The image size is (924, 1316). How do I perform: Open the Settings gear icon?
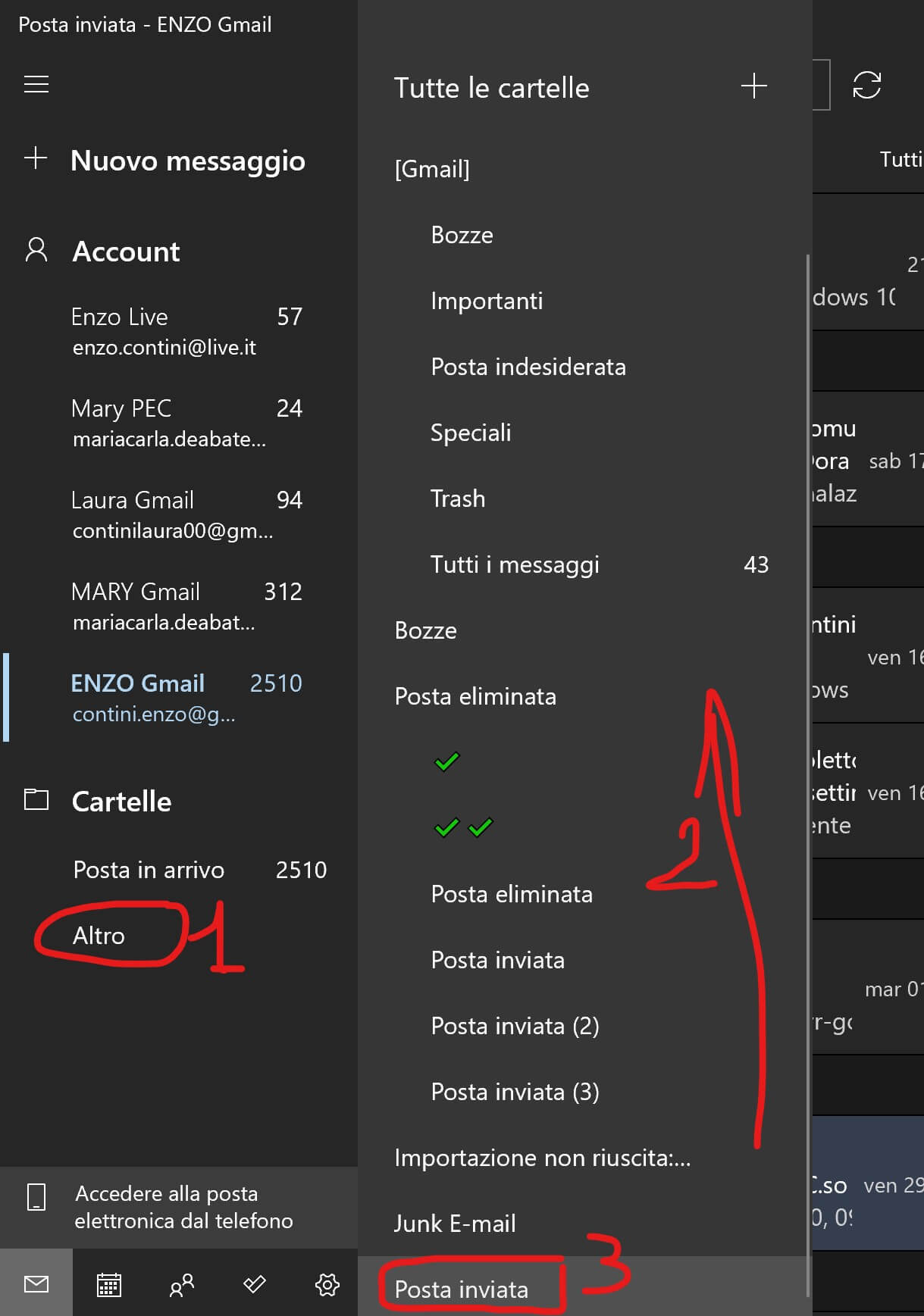327,1284
